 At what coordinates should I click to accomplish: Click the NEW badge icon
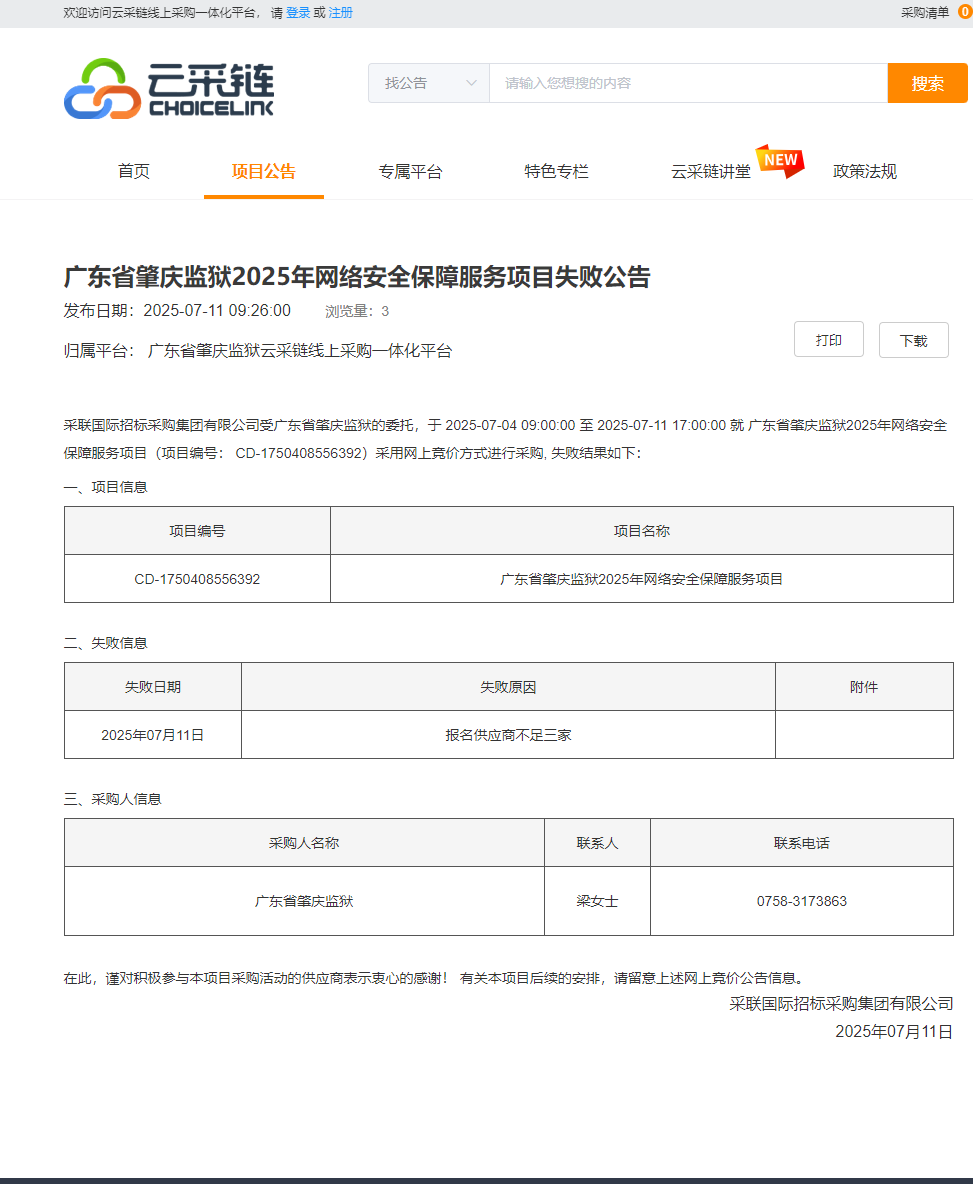tap(781, 161)
